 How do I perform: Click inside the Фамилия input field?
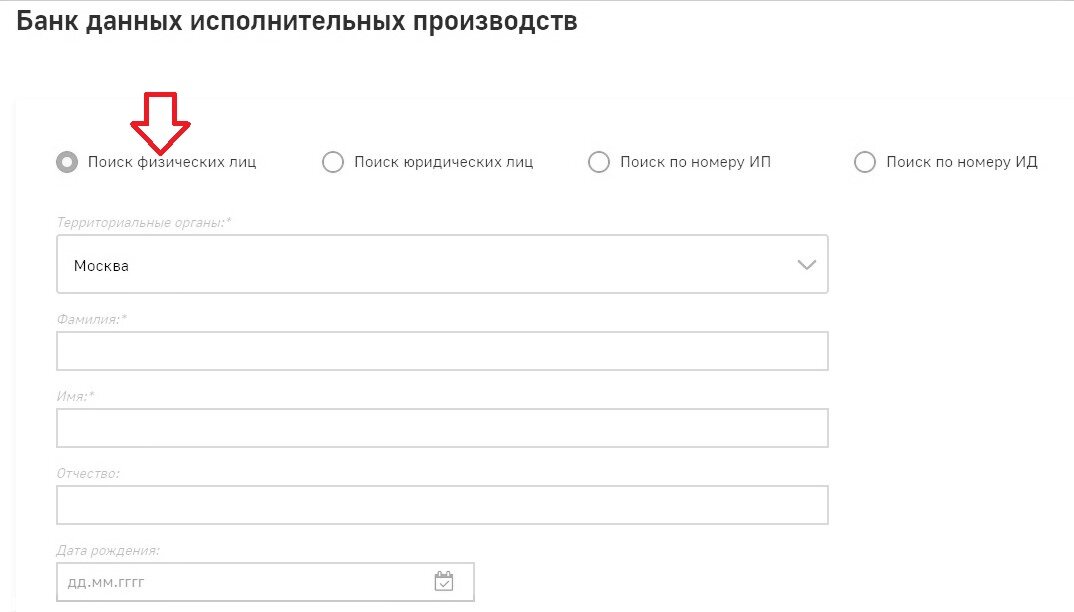click(442, 351)
